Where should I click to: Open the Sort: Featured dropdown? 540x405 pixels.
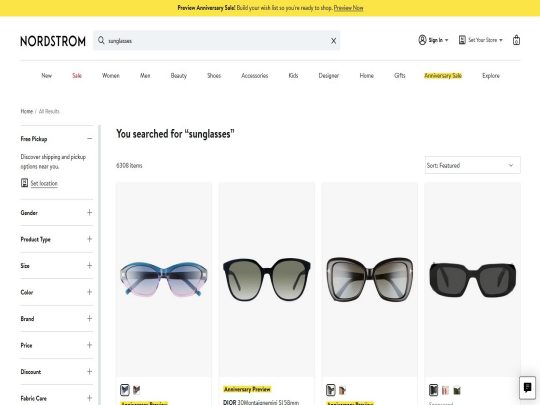click(472, 165)
